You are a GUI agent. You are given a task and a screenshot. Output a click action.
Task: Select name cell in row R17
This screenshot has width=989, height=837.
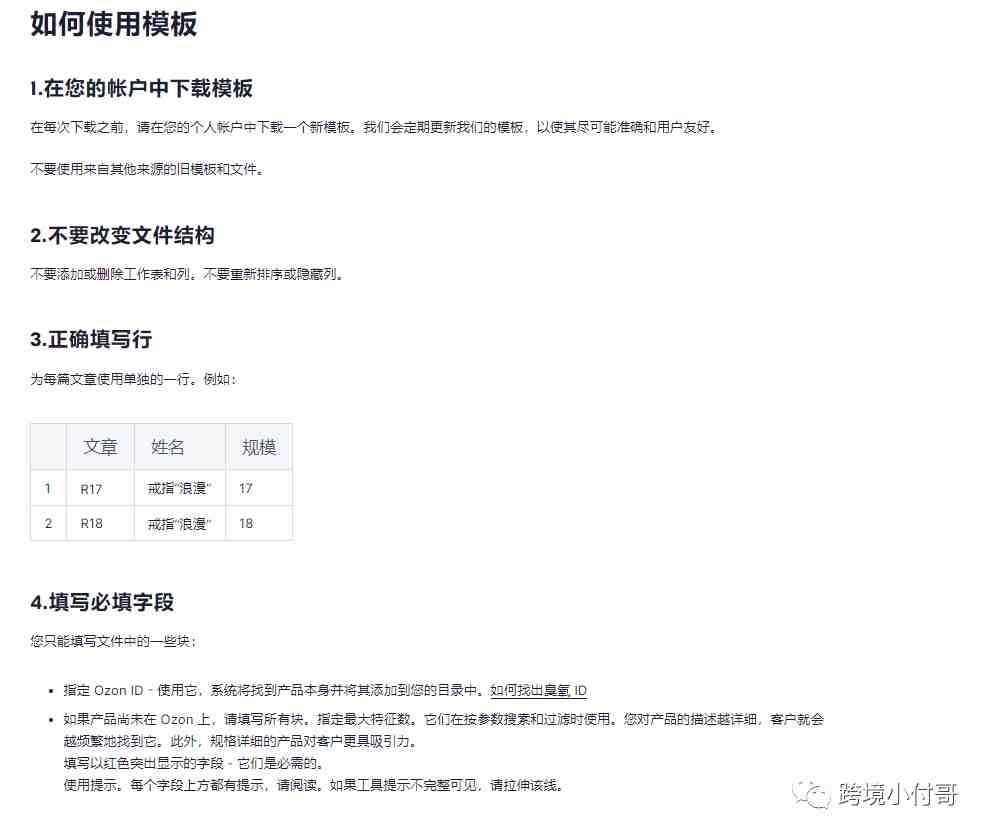180,488
